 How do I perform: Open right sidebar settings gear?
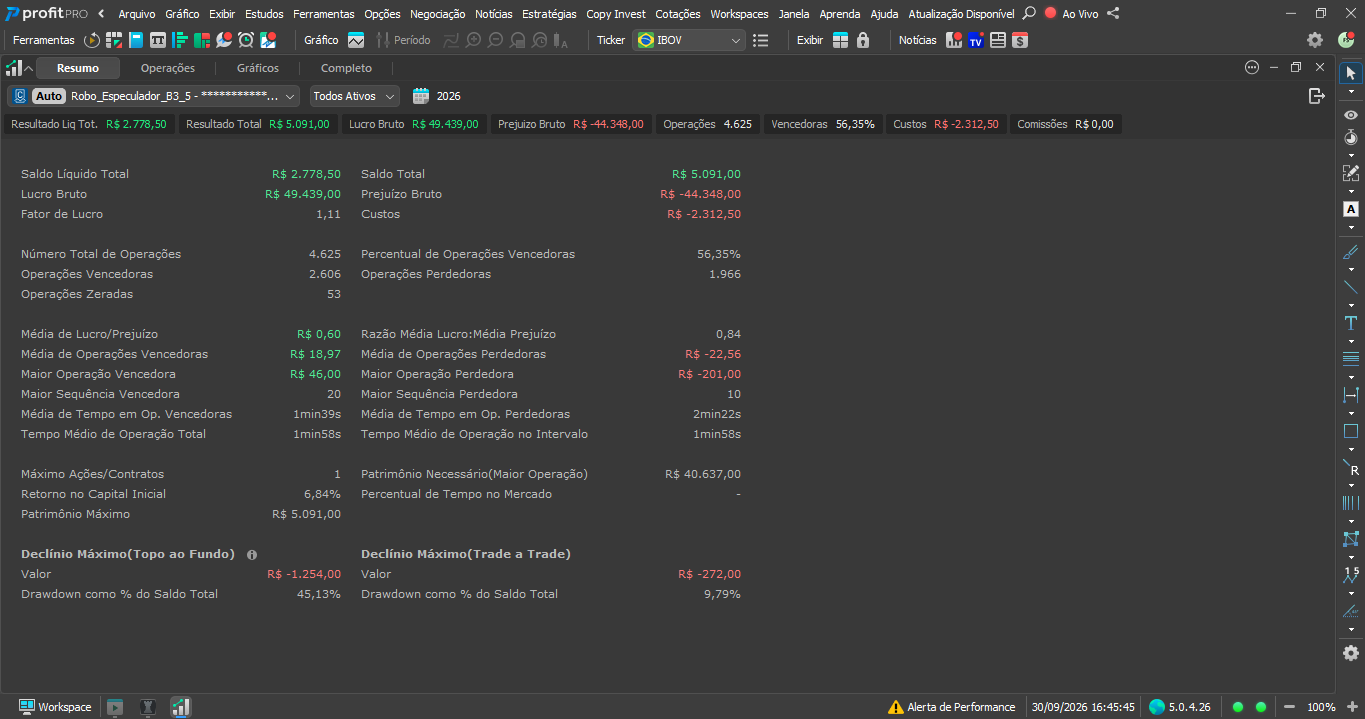click(x=1351, y=653)
